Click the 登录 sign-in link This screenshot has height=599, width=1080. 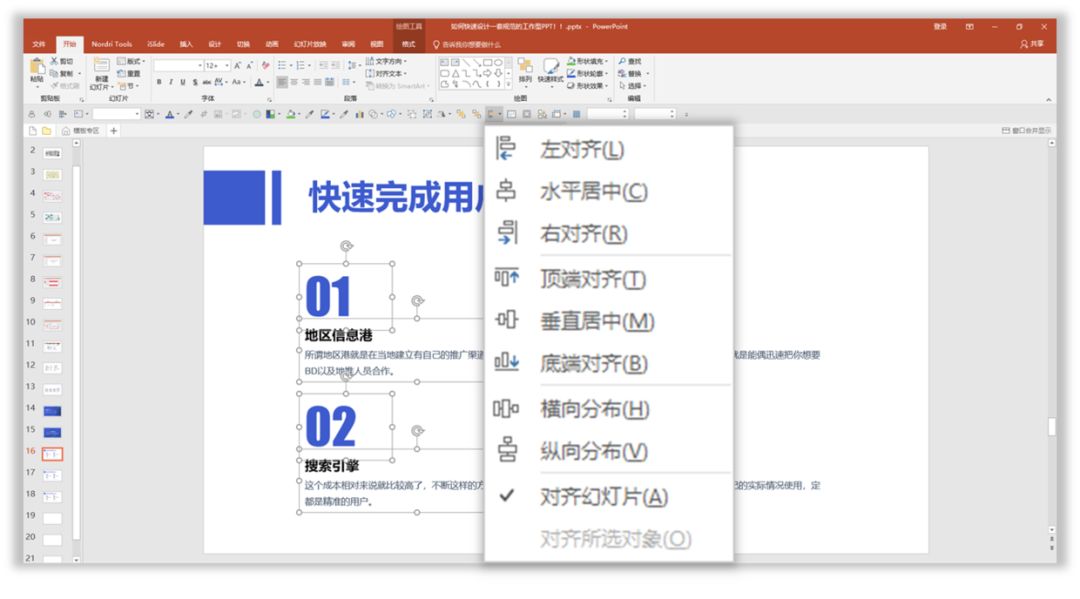[940, 26]
